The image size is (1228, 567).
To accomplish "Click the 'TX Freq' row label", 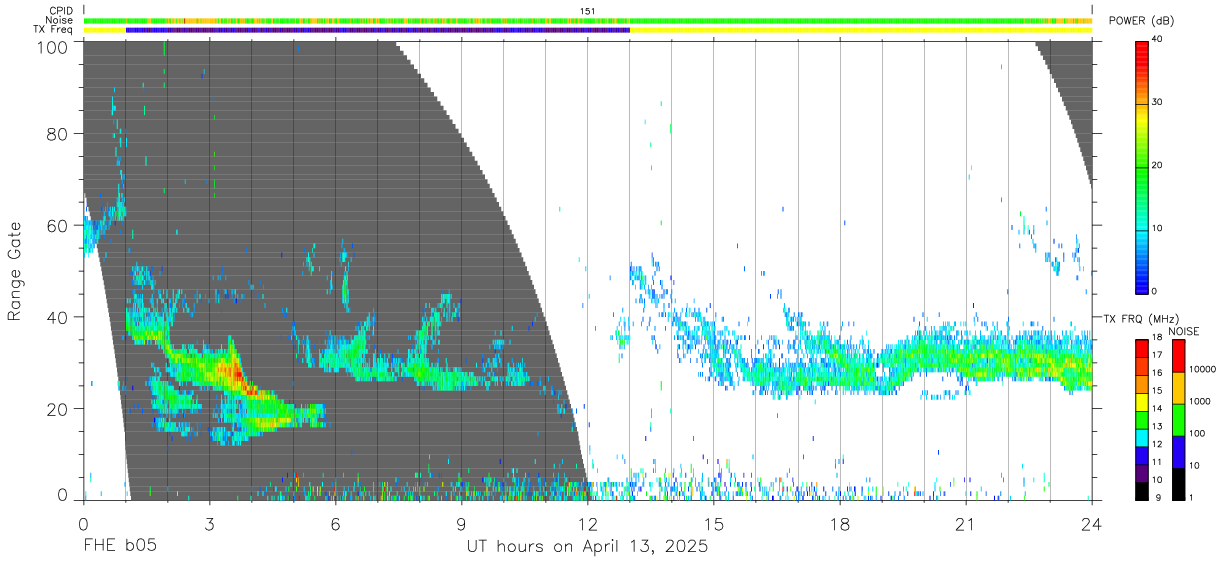I will coord(53,30).
